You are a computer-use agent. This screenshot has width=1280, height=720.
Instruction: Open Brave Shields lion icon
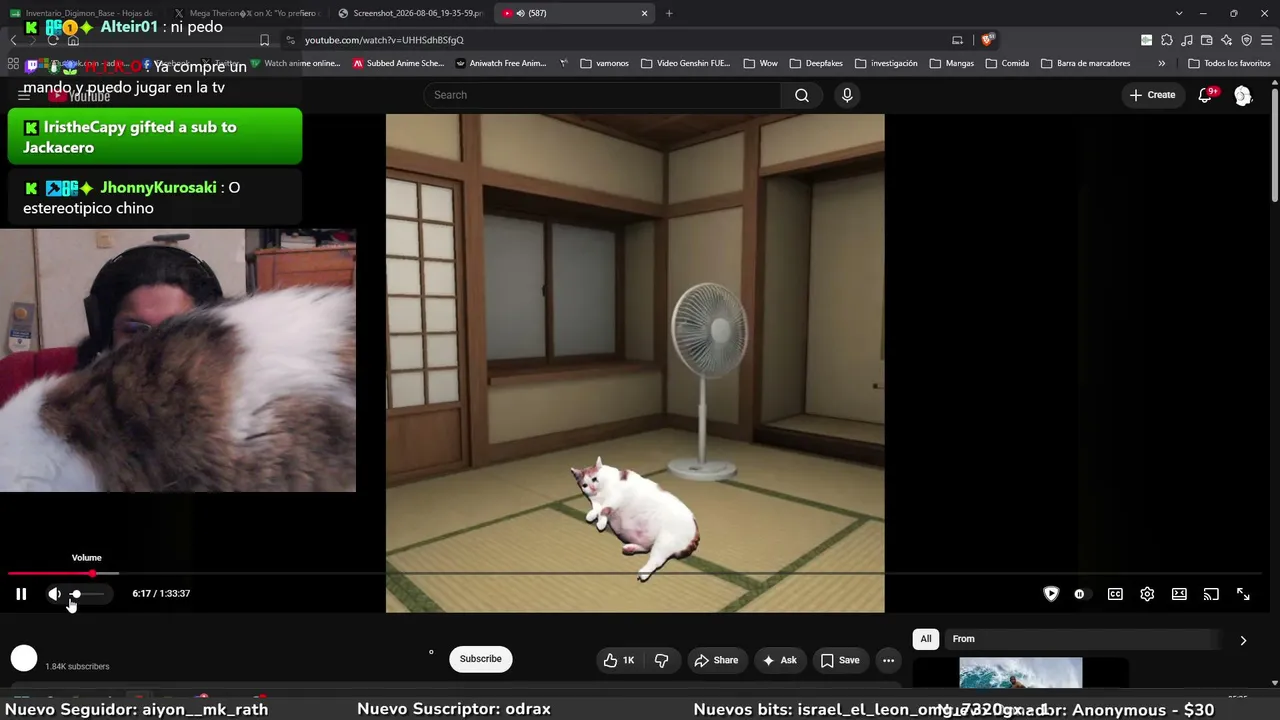(987, 40)
